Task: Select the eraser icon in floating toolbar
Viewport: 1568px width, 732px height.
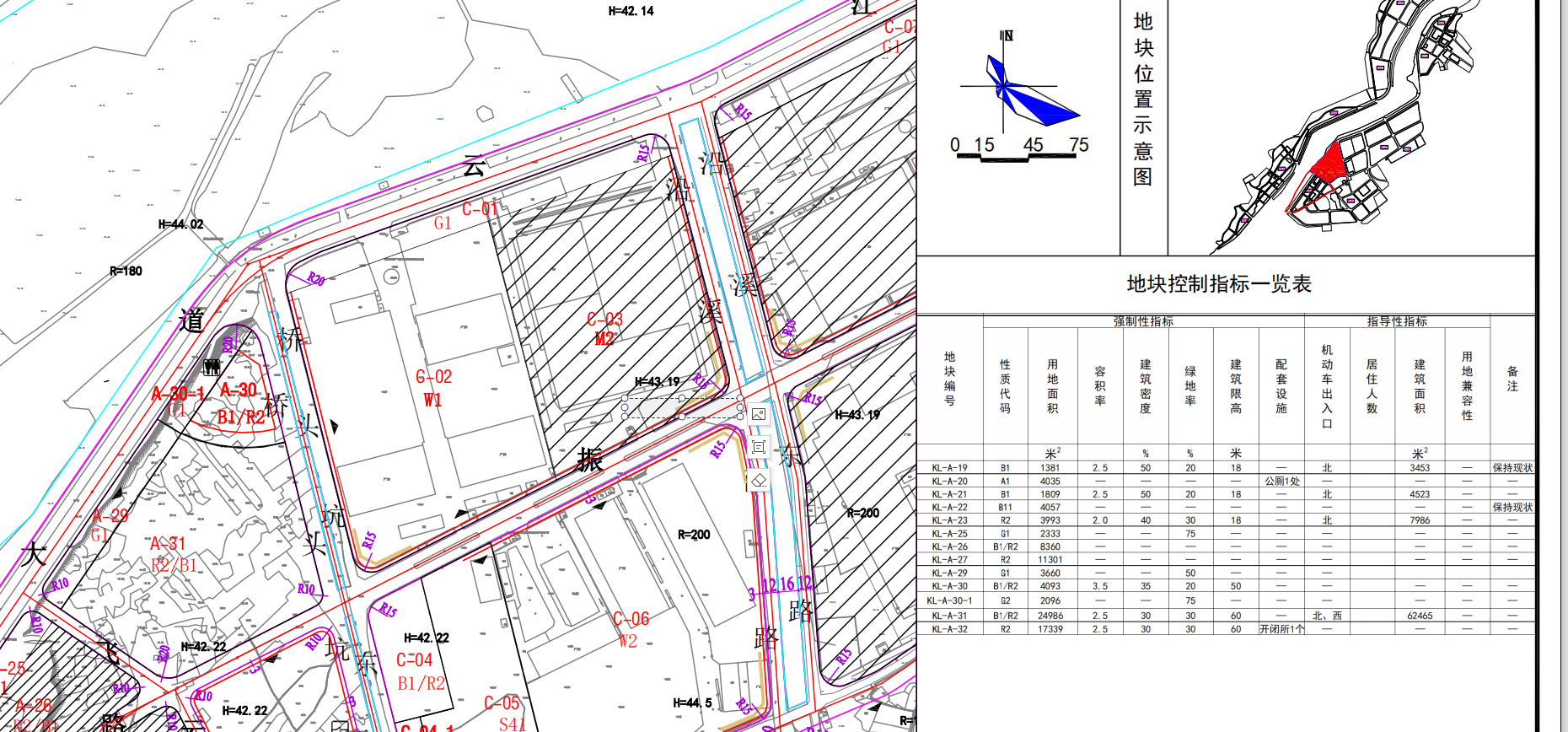Action: [x=758, y=480]
